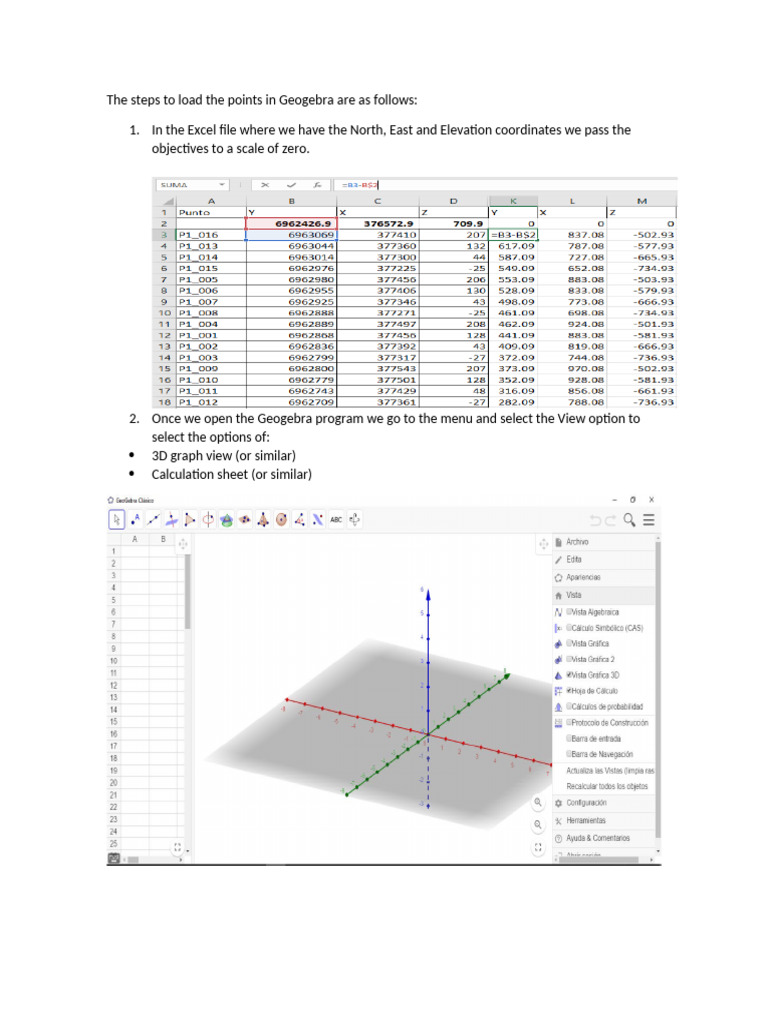The height and width of the screenshot is (1024, 768).
Task: Enable the Protocolo de Construcción checkbox
Action: (x=569, y=722)
